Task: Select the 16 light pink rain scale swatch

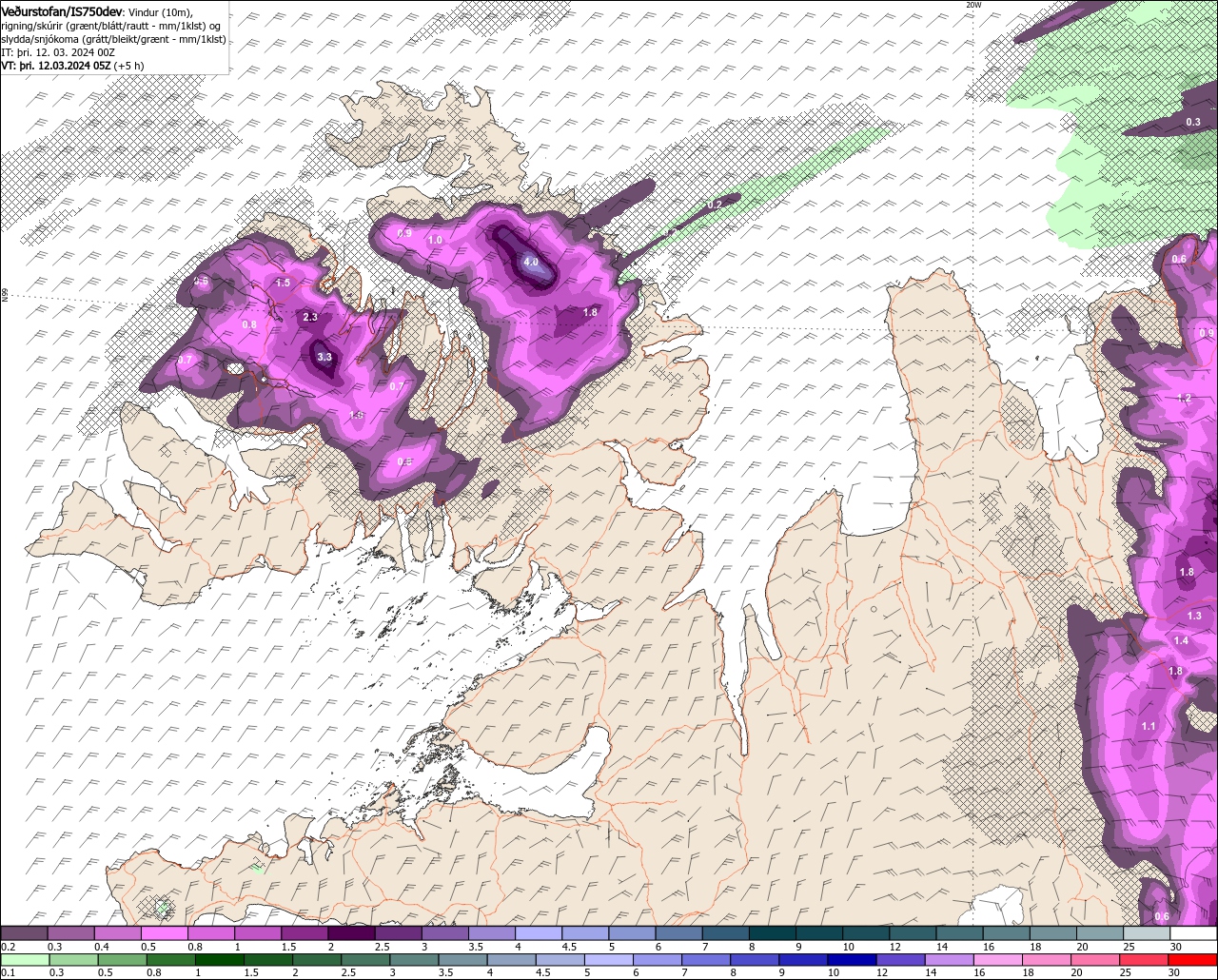Action: [x=997, y=959]
